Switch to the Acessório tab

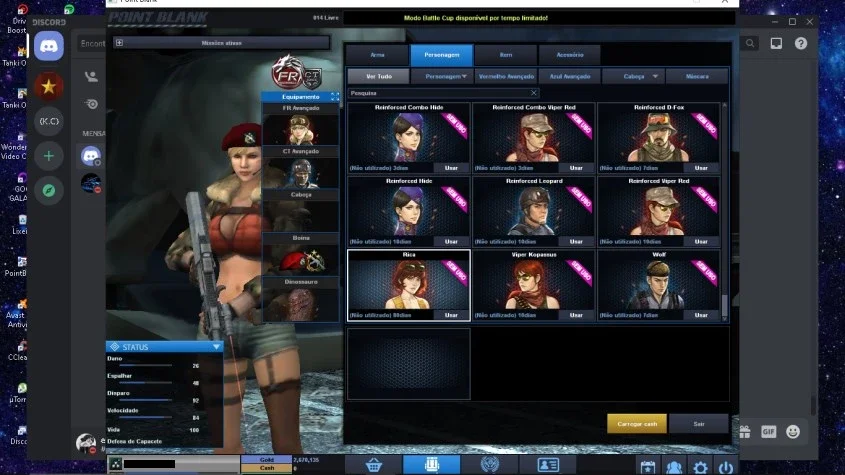(x=570, y=55)
